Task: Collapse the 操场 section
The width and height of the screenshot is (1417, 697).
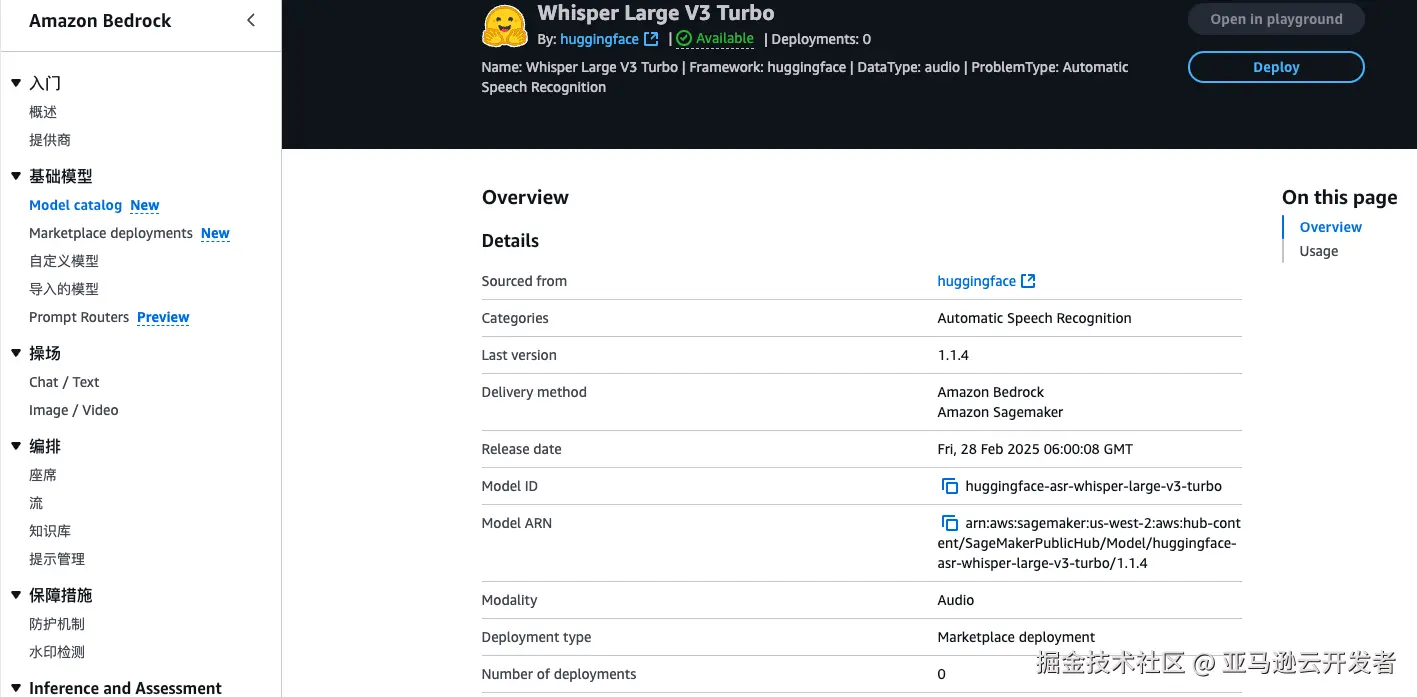Action: tap(16, 353)
